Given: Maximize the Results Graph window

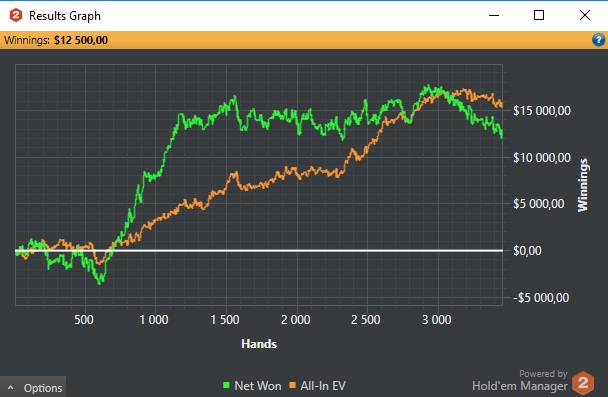Looking at the screenshot, I should (539, 16).
